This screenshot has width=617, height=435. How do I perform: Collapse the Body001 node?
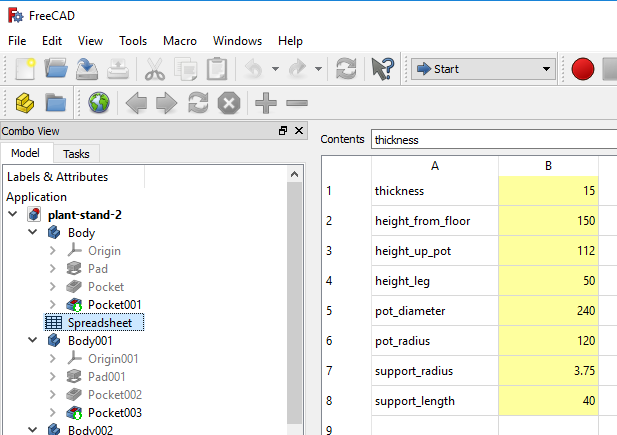click(33, 340)
